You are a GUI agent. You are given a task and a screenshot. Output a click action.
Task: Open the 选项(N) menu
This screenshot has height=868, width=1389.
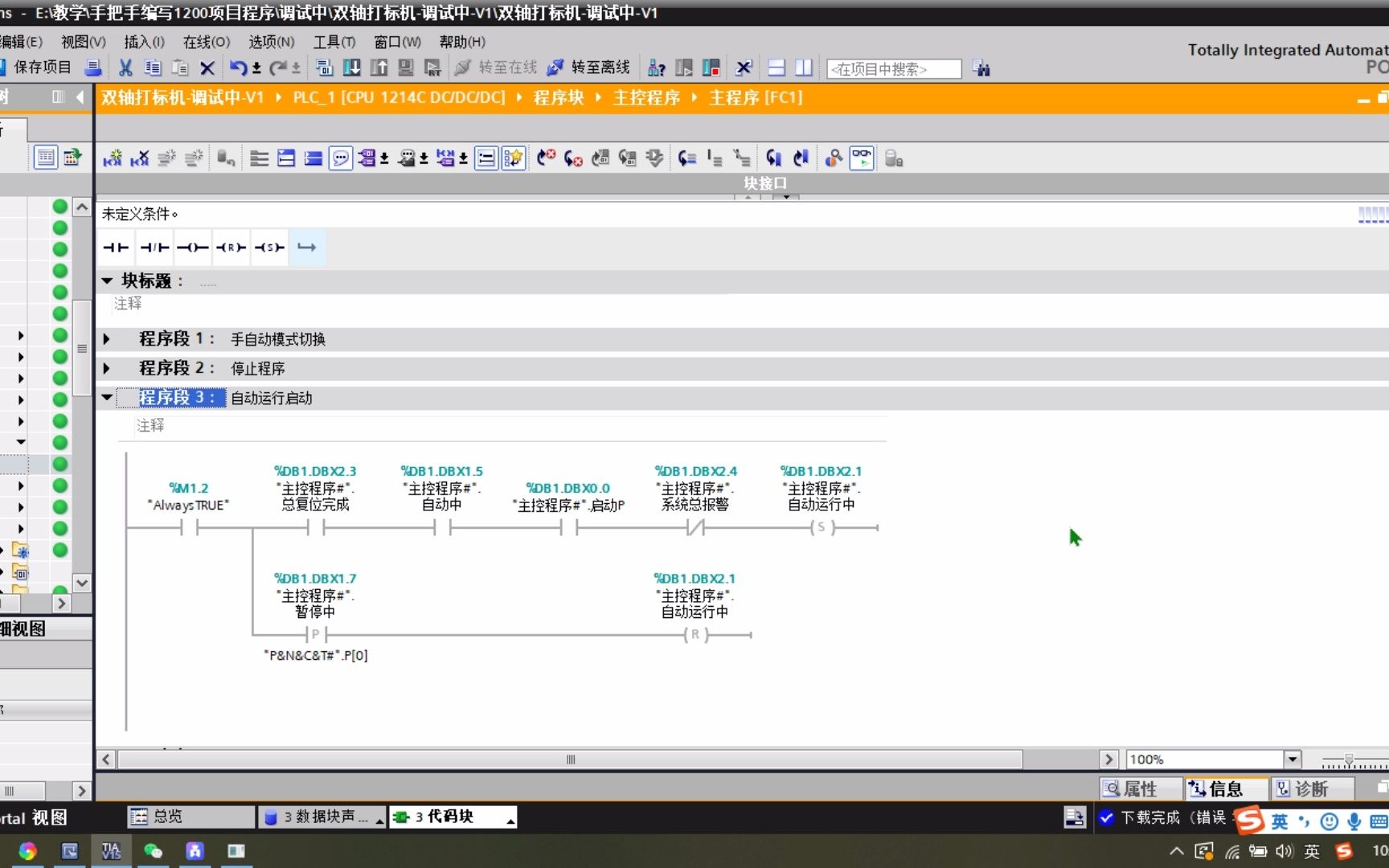pyautogui.click(x=271, y=42)
